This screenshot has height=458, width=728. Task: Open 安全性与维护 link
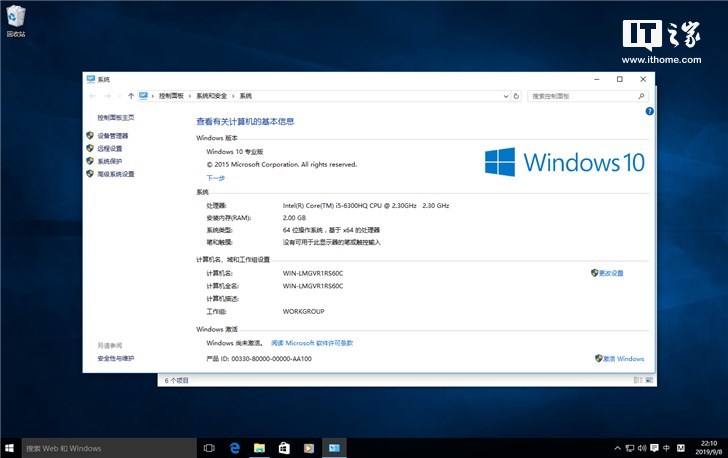tap(116, 359)
